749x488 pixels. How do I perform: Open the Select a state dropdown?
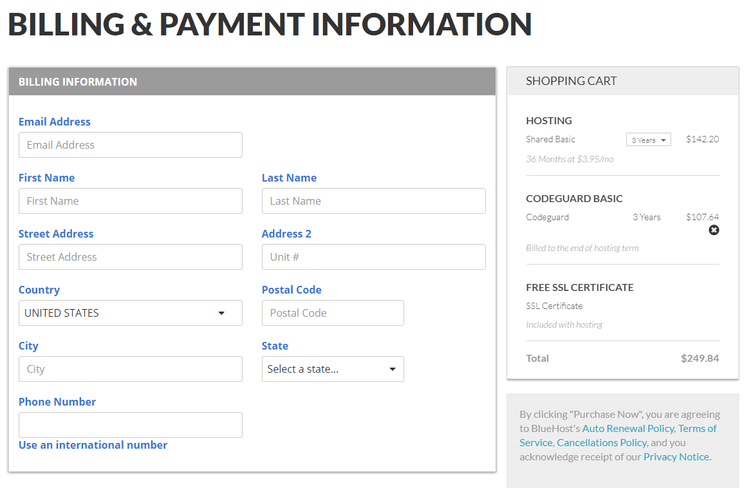(x=332, y=369)
